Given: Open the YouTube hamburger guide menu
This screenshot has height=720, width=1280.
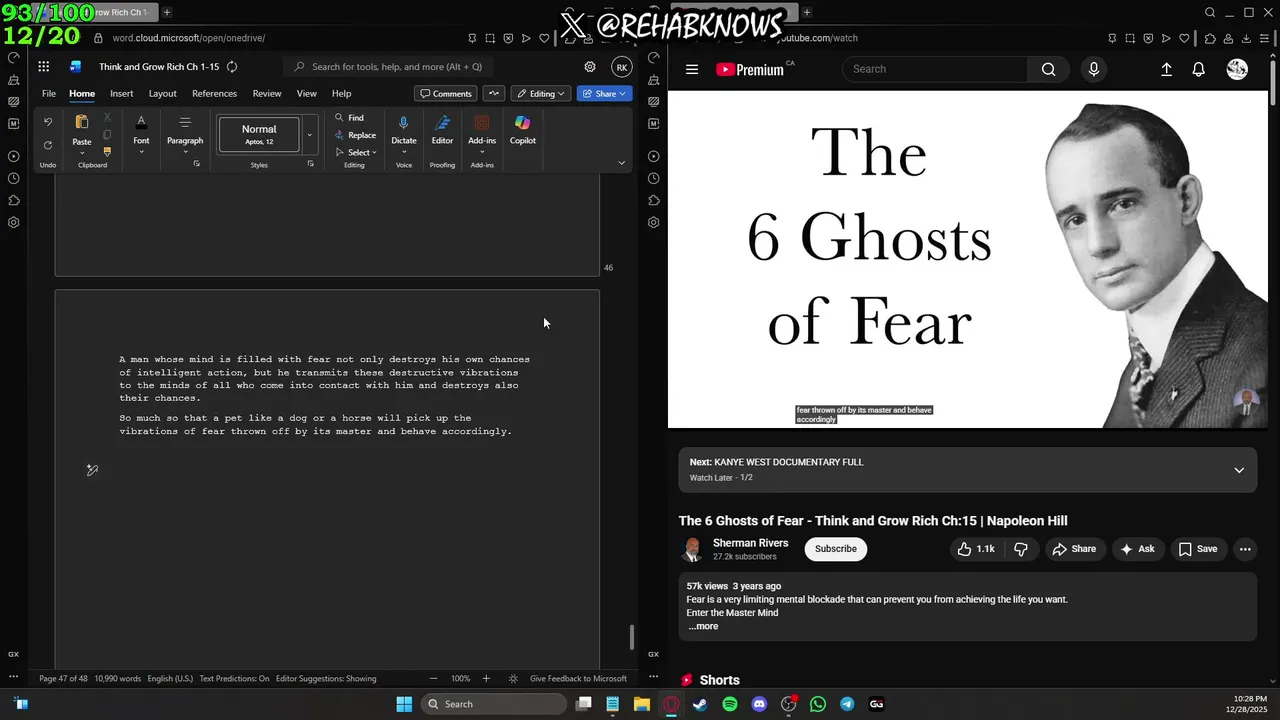Looking at the screenshot, I should (x=692, y=69).
